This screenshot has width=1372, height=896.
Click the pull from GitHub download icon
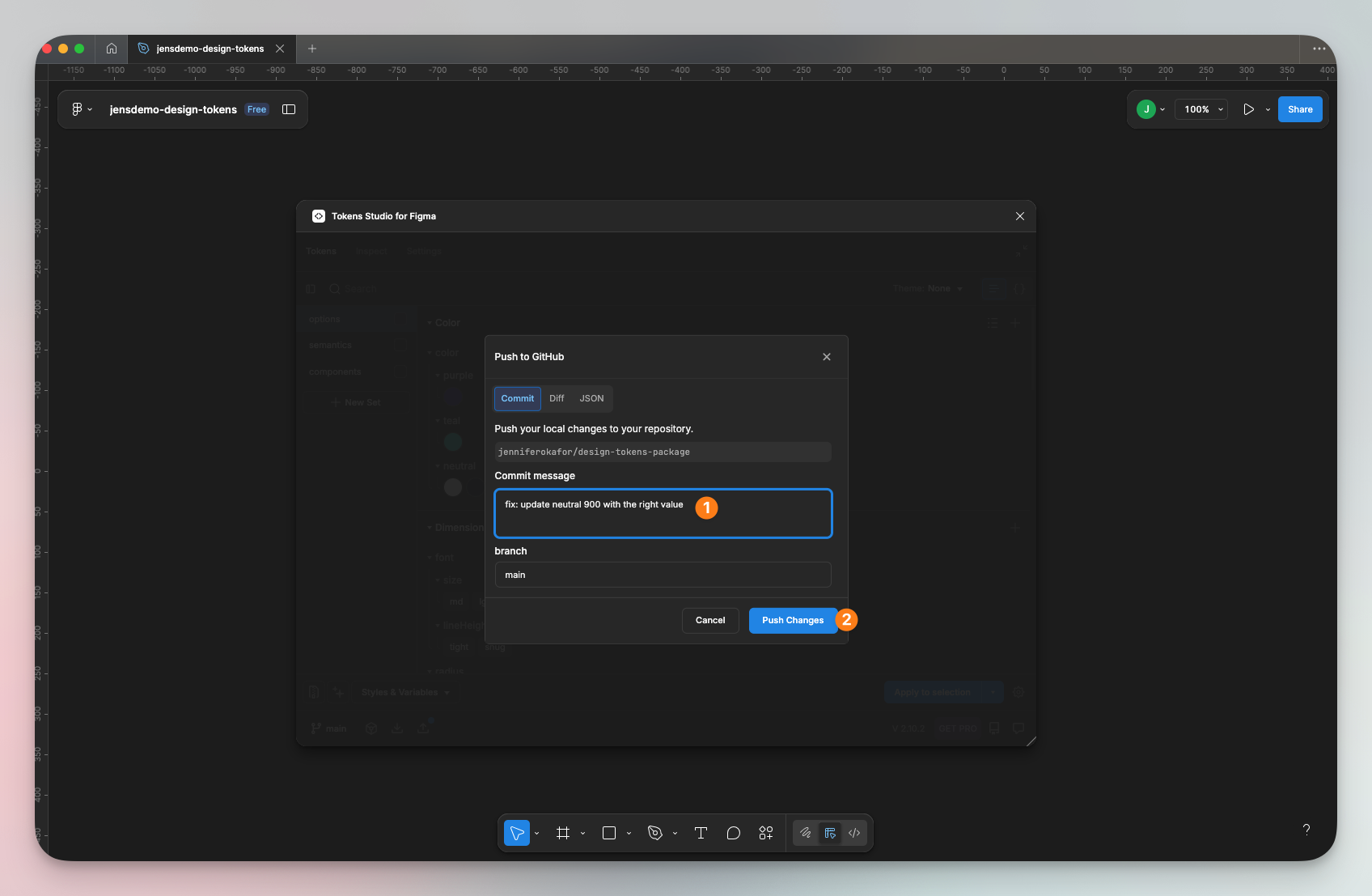click(397, 728)
